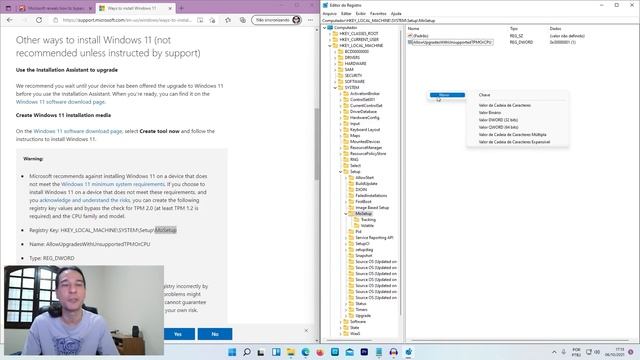This screenshot has width=640, height=360.
Task: Click the browser page vertical scrollbar
Action: [317, 144]
